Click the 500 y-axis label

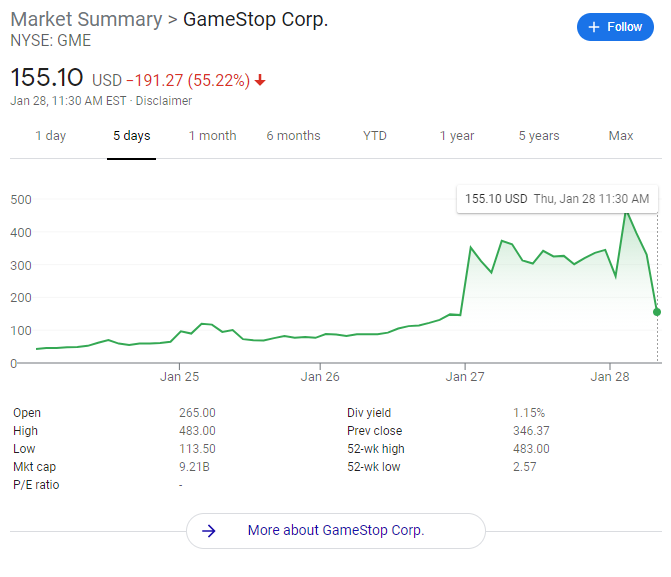click(21, 199)
